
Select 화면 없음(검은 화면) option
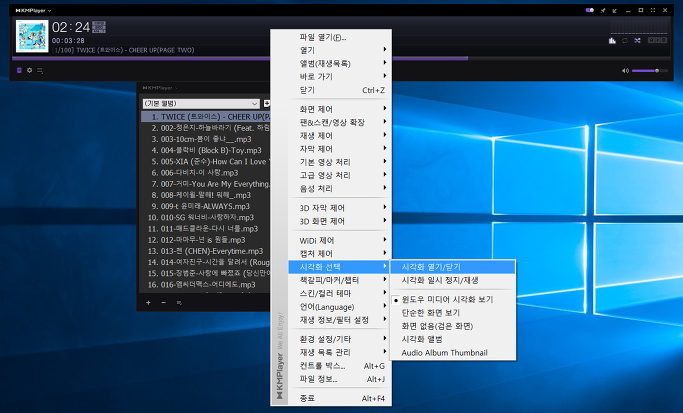click(453, 326)
